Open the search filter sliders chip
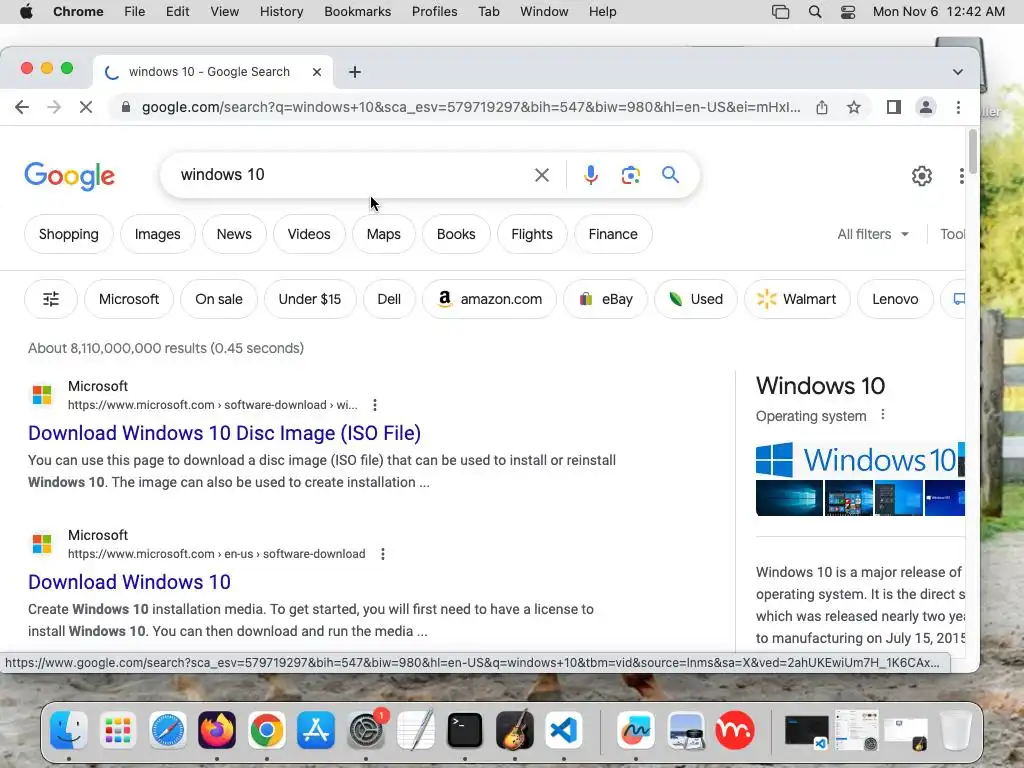 (x=51, y=299)
